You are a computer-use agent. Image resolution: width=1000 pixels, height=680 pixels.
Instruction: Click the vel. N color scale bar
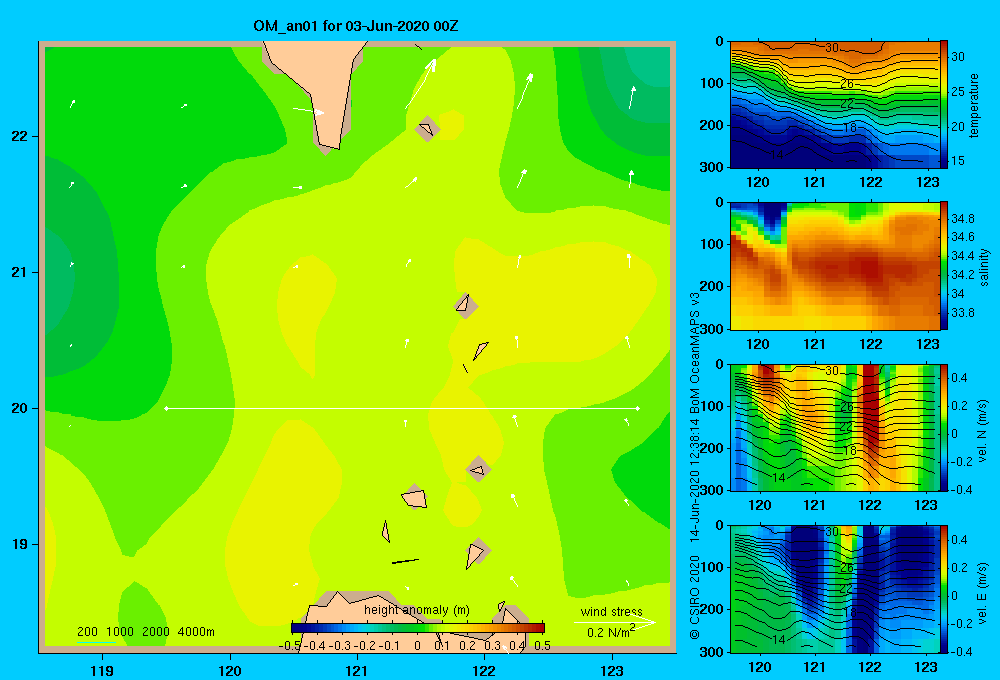tap(944, 427)
